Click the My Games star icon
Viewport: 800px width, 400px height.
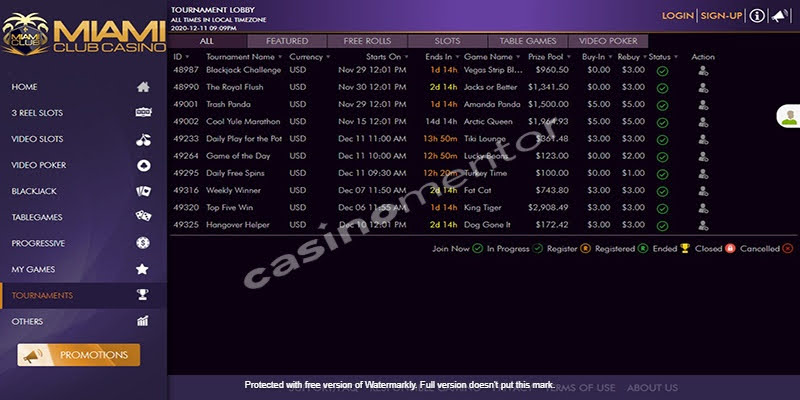point(142,269)
